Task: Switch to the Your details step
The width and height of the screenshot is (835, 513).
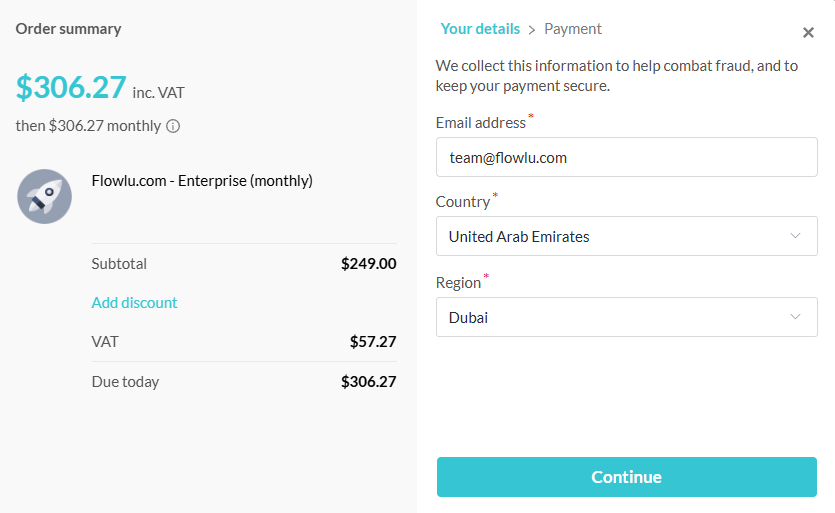Action: [480, 29]
